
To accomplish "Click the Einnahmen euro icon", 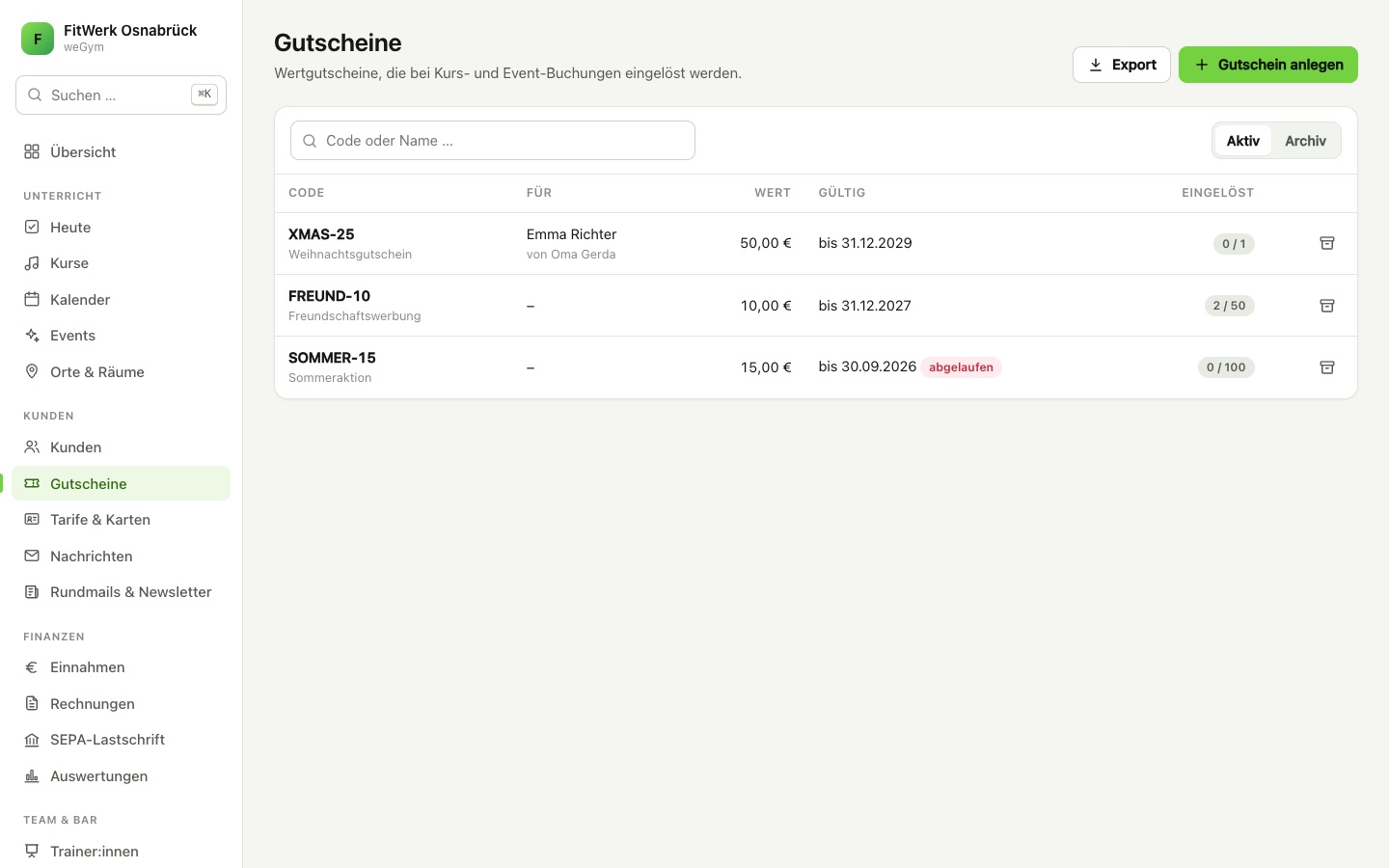I will tap(32, 667).
